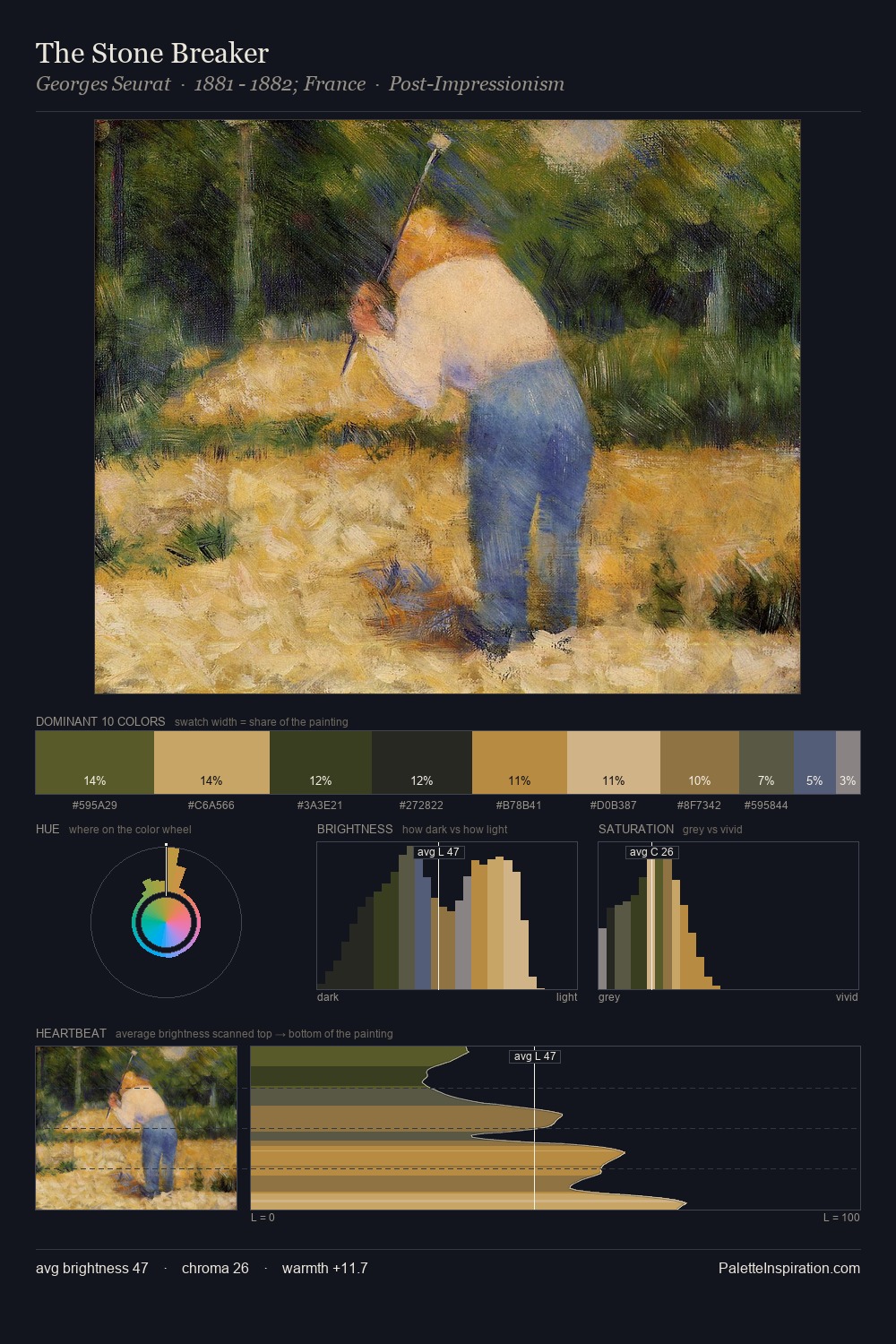Click the 'light' axis label
This screenshot has width=896, height=1344.
click(x=566, y=997)
